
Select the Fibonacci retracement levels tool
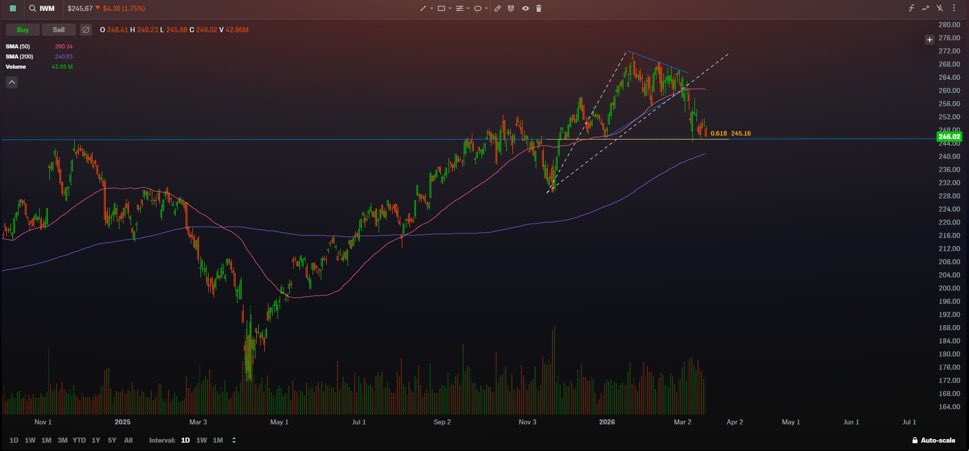coord(459,8)
